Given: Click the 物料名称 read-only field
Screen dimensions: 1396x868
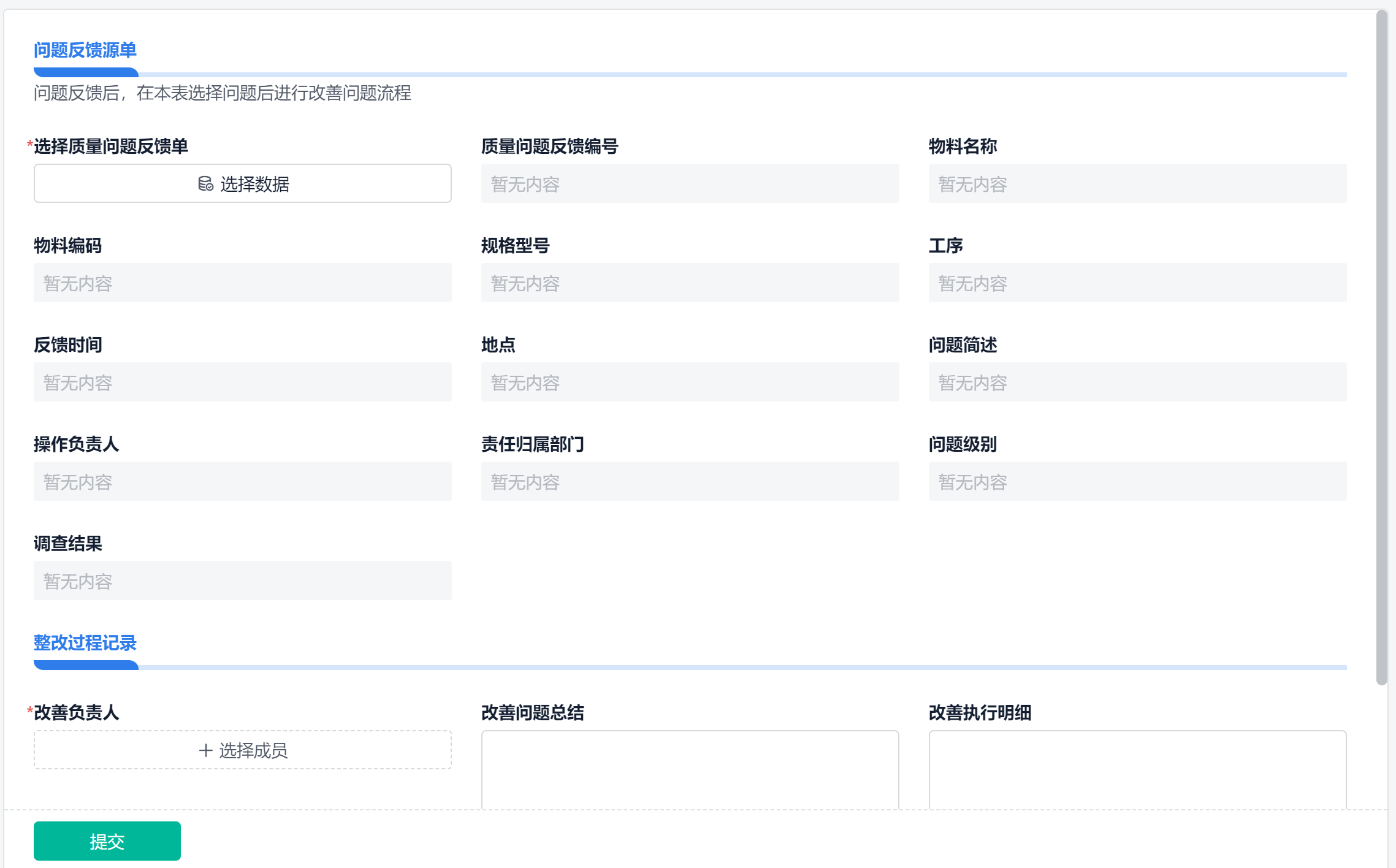Looking at the screenshot, I should [x=1137, y=183].
